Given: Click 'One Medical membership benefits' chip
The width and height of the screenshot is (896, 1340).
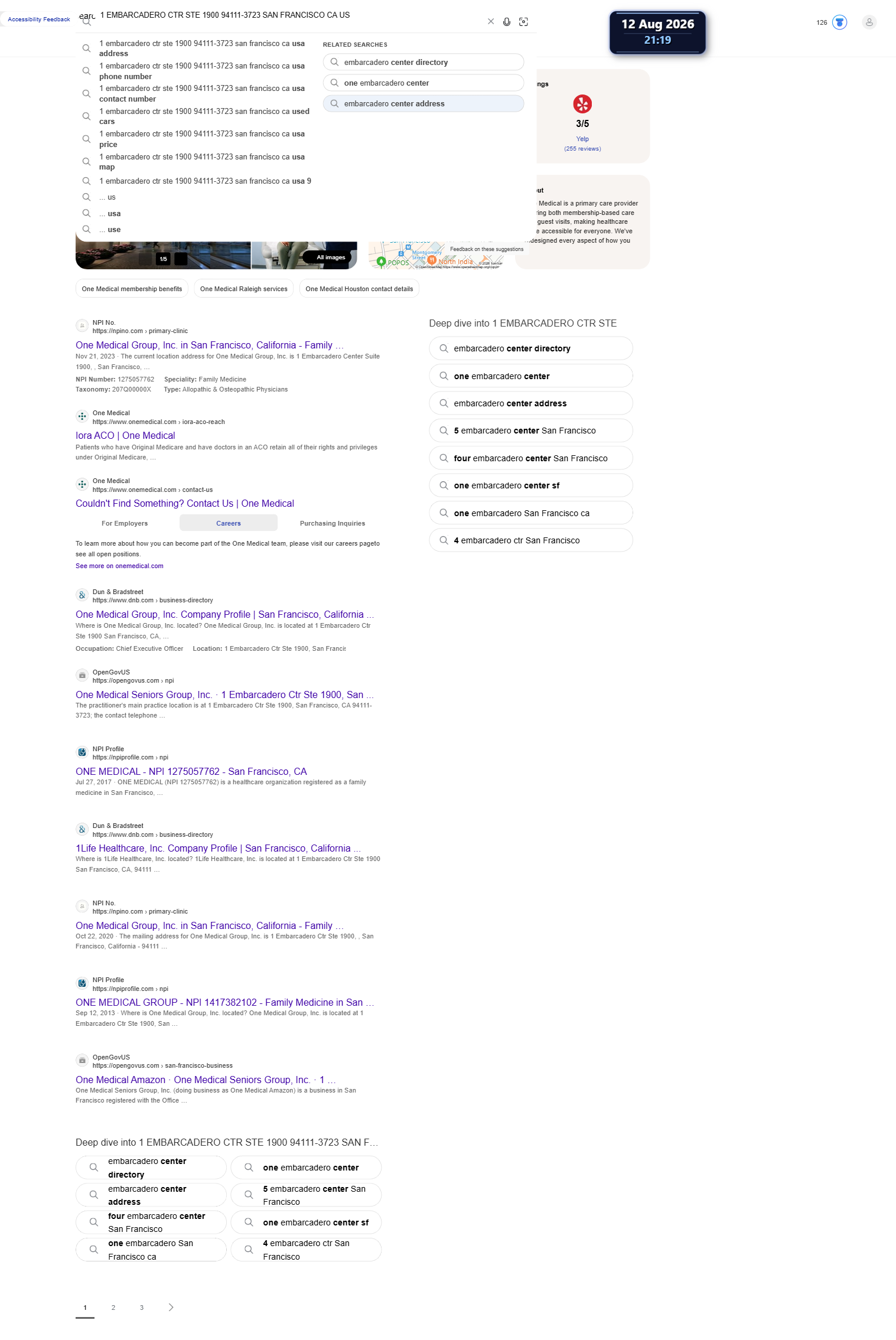Looking at the screenshot, I should click(x=132, y=289).
